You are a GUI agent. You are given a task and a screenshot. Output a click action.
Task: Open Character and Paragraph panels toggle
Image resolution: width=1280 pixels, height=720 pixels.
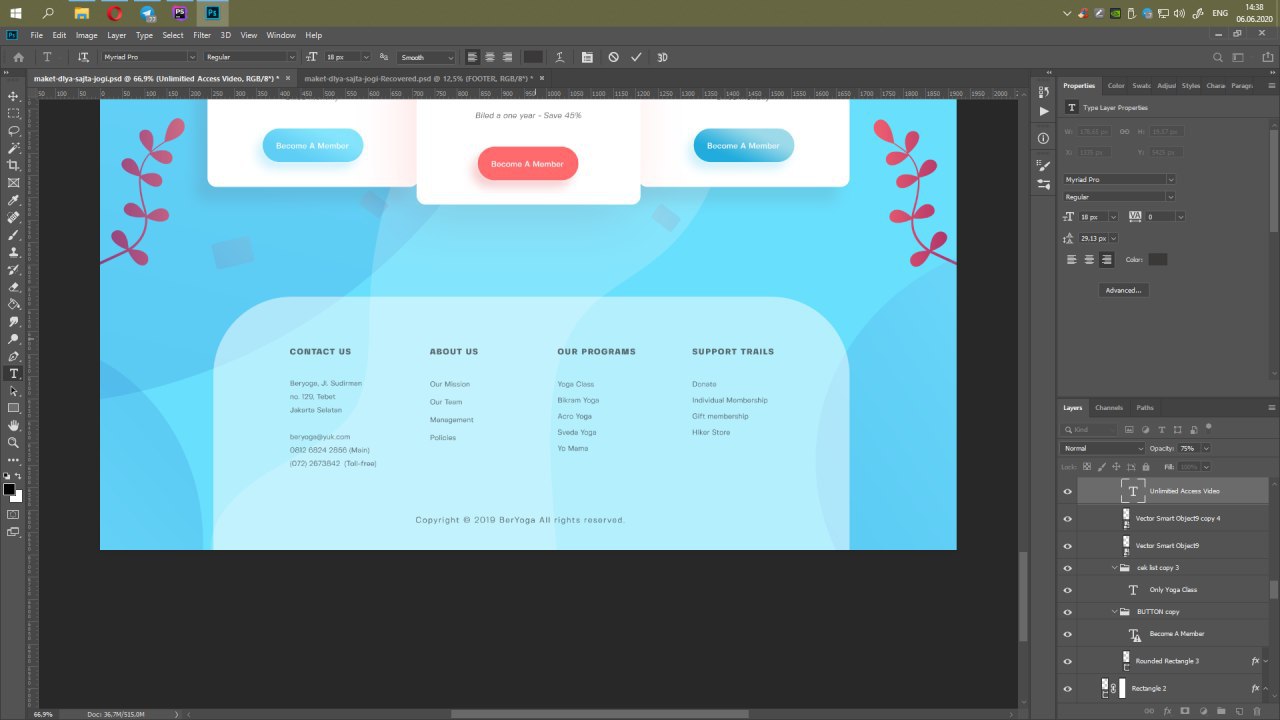point(587,57)
